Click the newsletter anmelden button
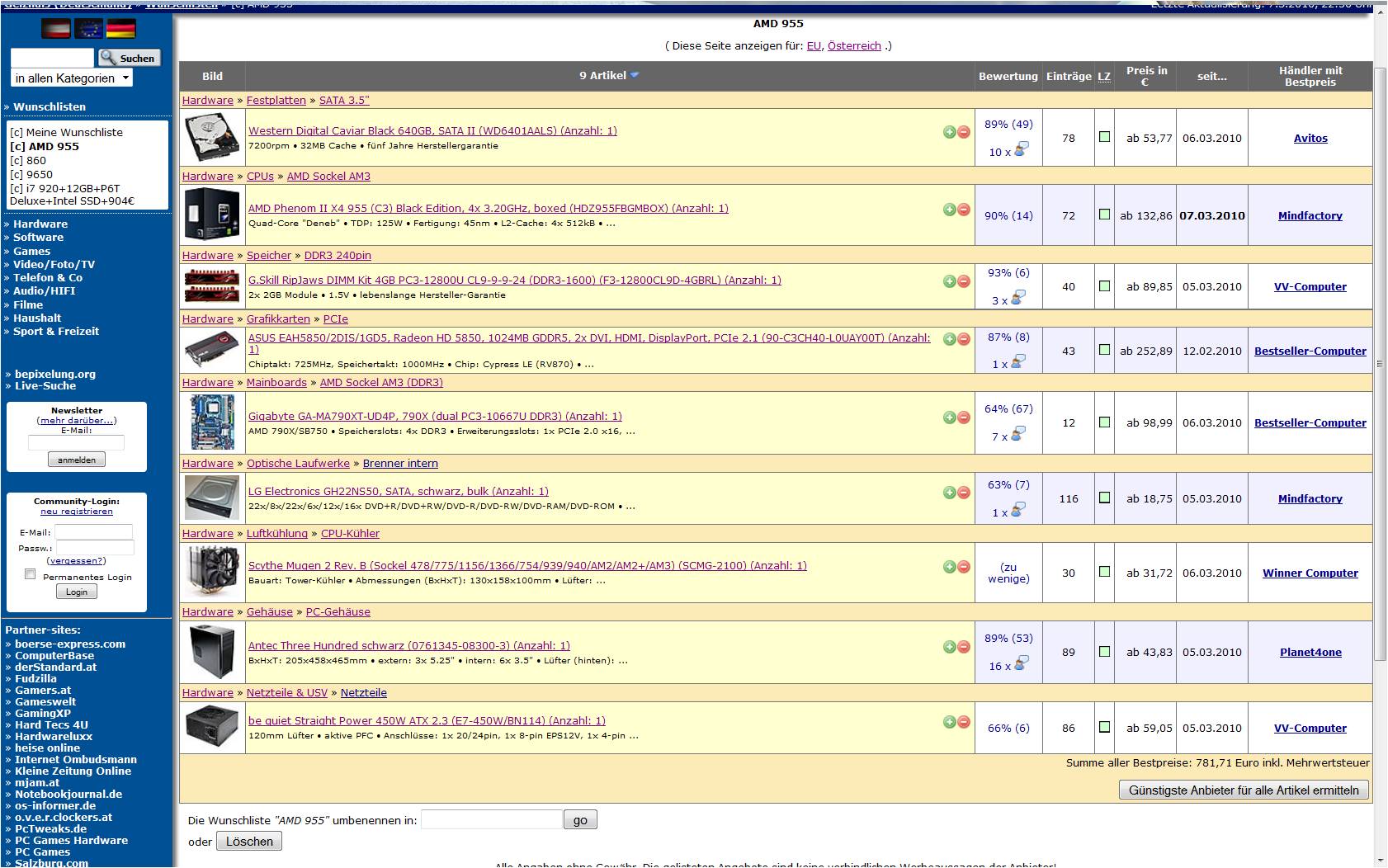This screenshot has height=868, width=1388. pos(77,460)
